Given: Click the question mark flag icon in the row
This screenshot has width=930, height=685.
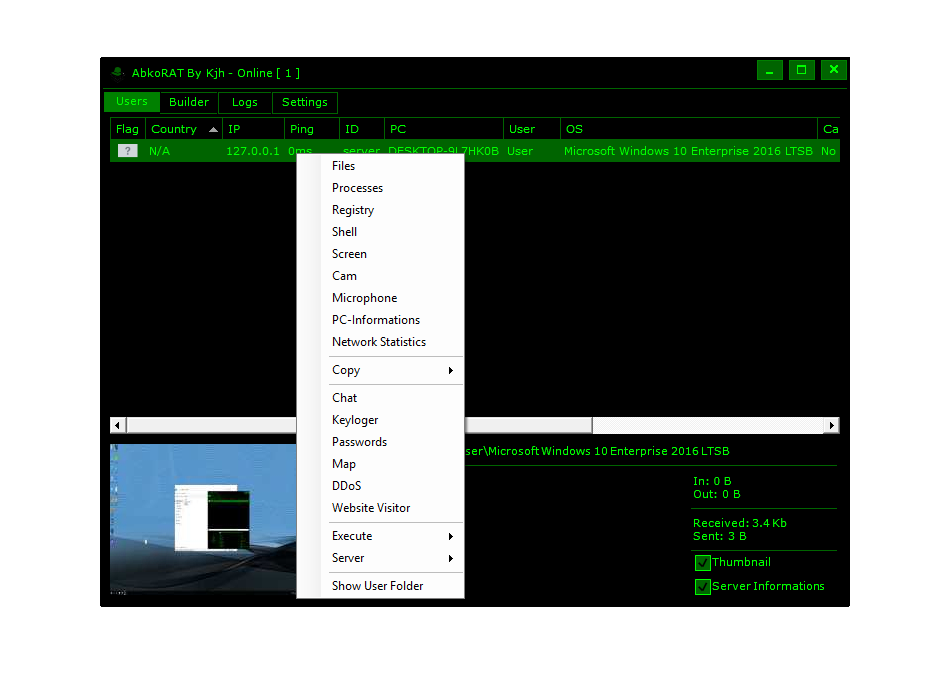Looking at the screenshot, I should pyautogui.click(x=127, y=151).
